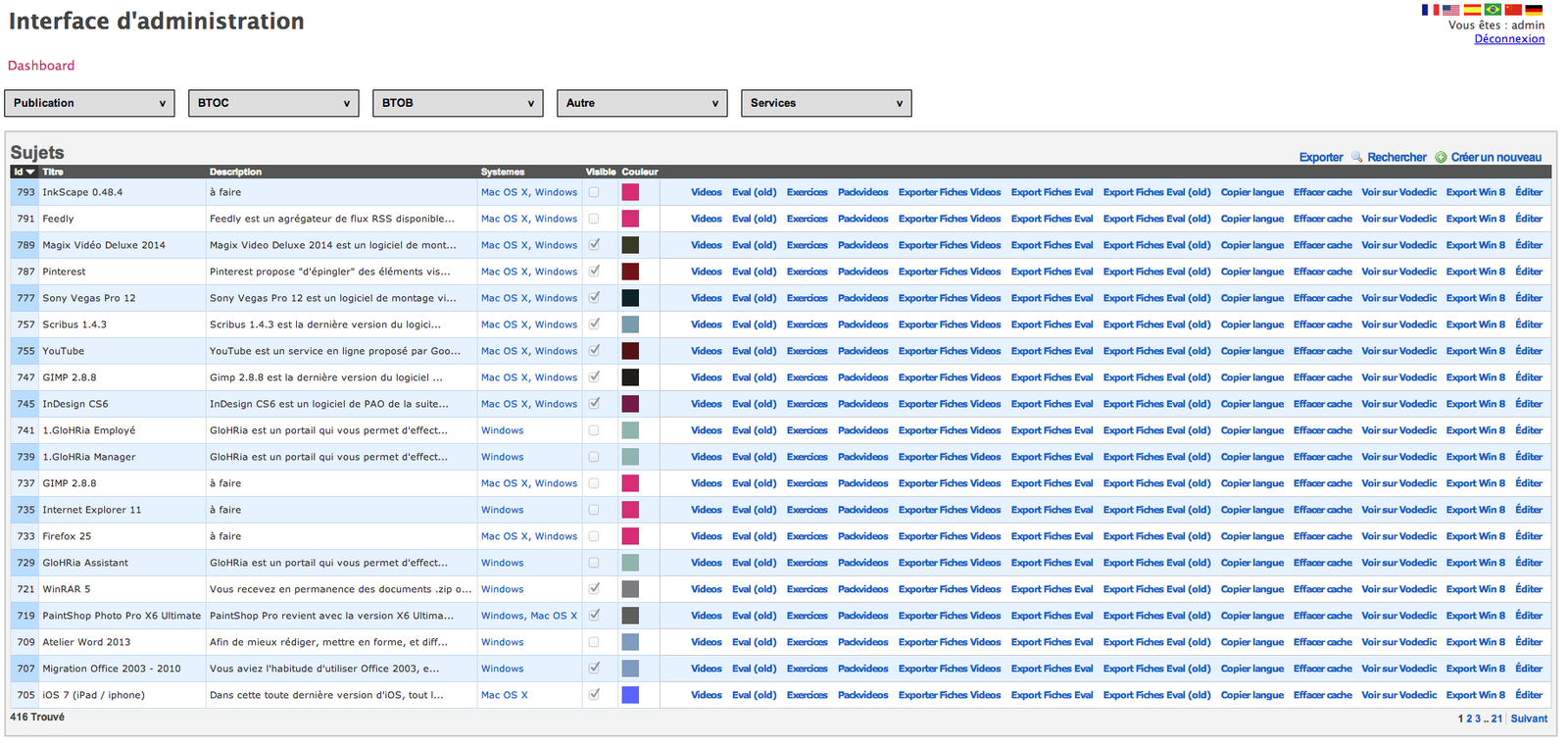Image resolution: width=1568 pixels, height=747 pixels.
Task: Click Suivant for next page
Action: coord(1529,719)
